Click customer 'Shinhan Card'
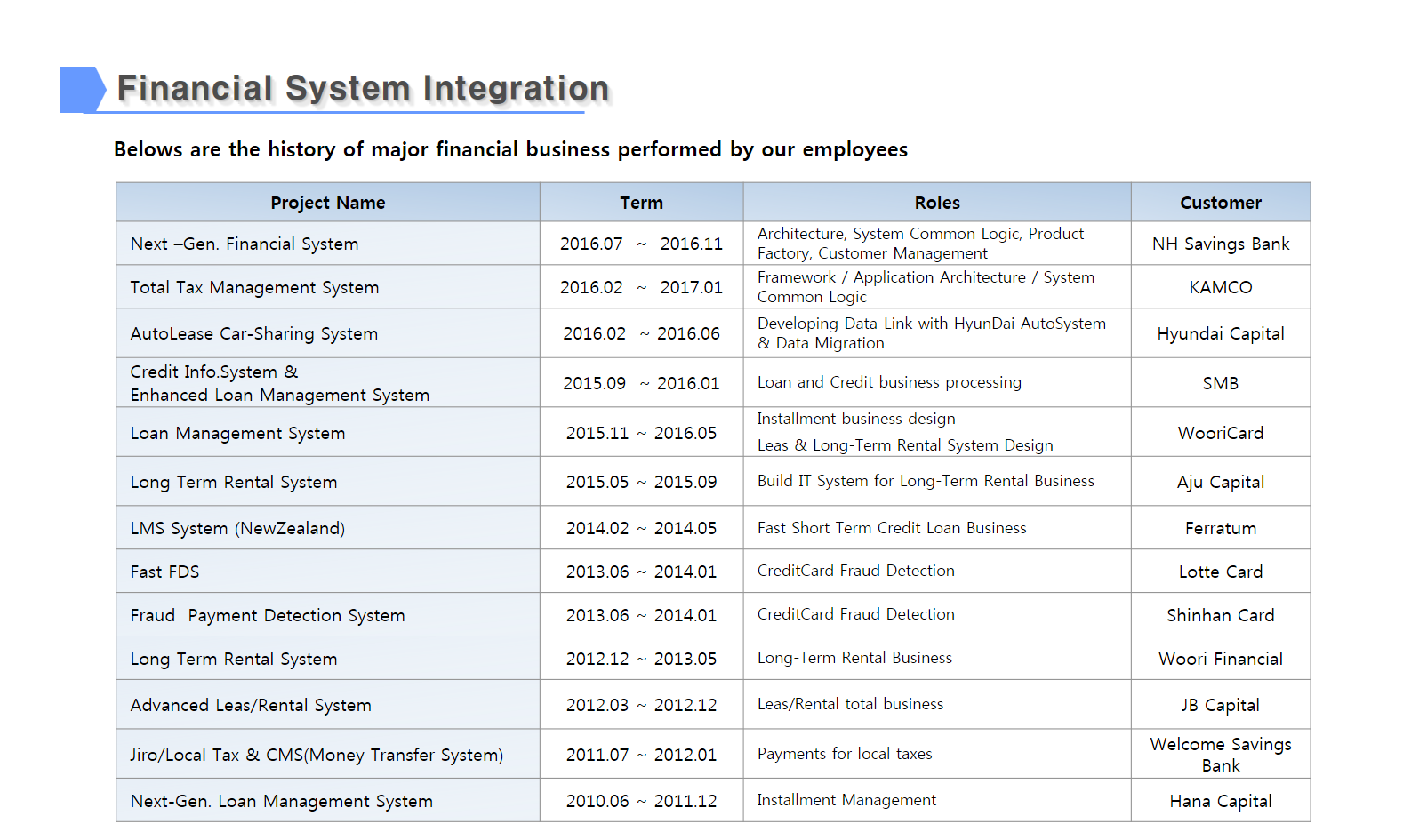The height and width of the screenshot is (840, 1419). click(x=1221, y=615)
